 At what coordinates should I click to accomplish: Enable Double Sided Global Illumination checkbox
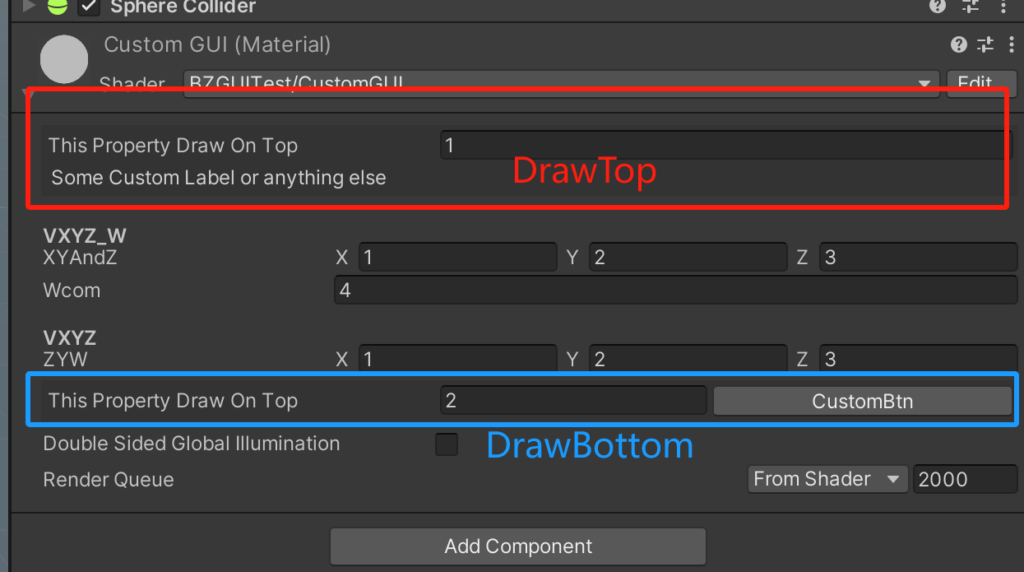click(x=447, y=445)
